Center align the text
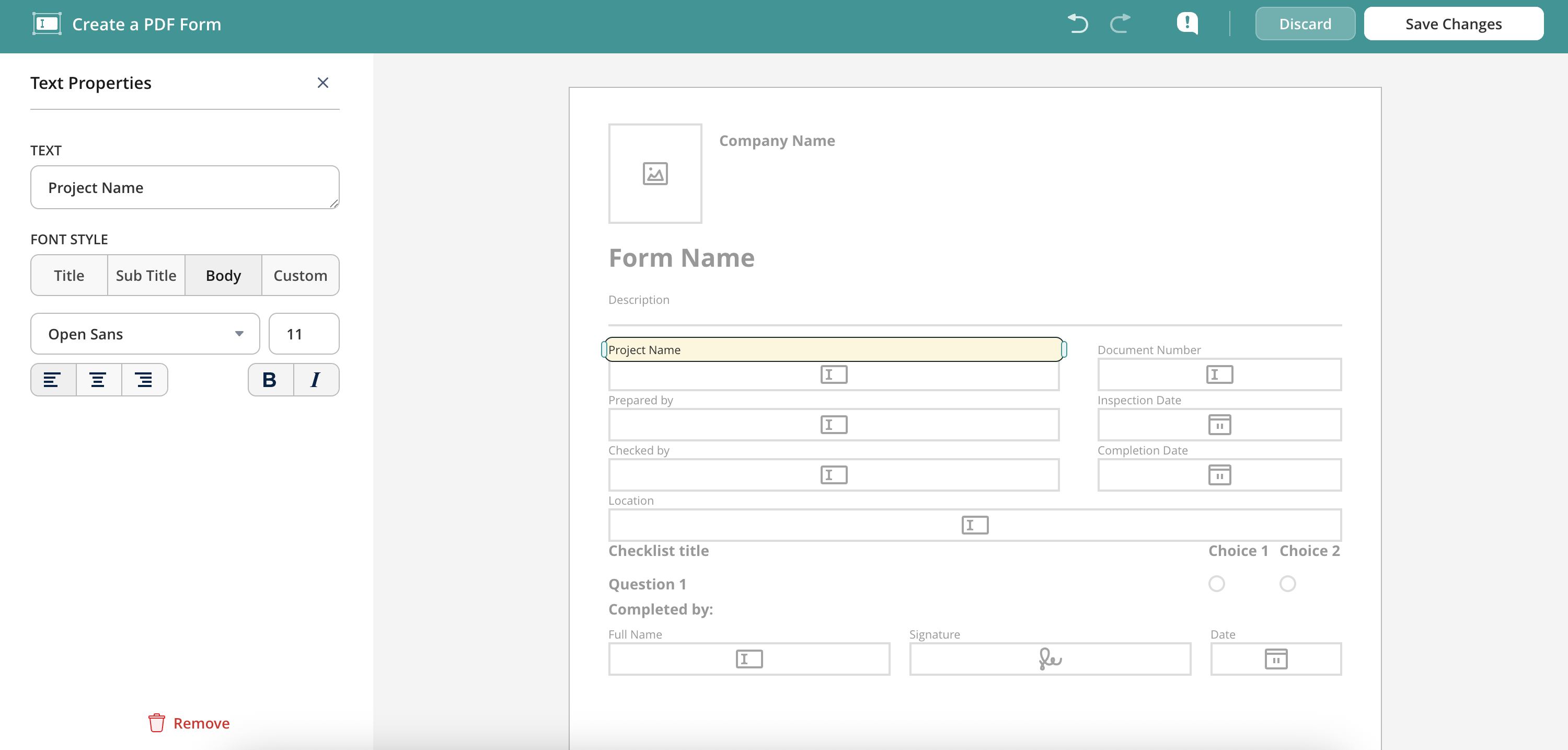 pos(98,380)
